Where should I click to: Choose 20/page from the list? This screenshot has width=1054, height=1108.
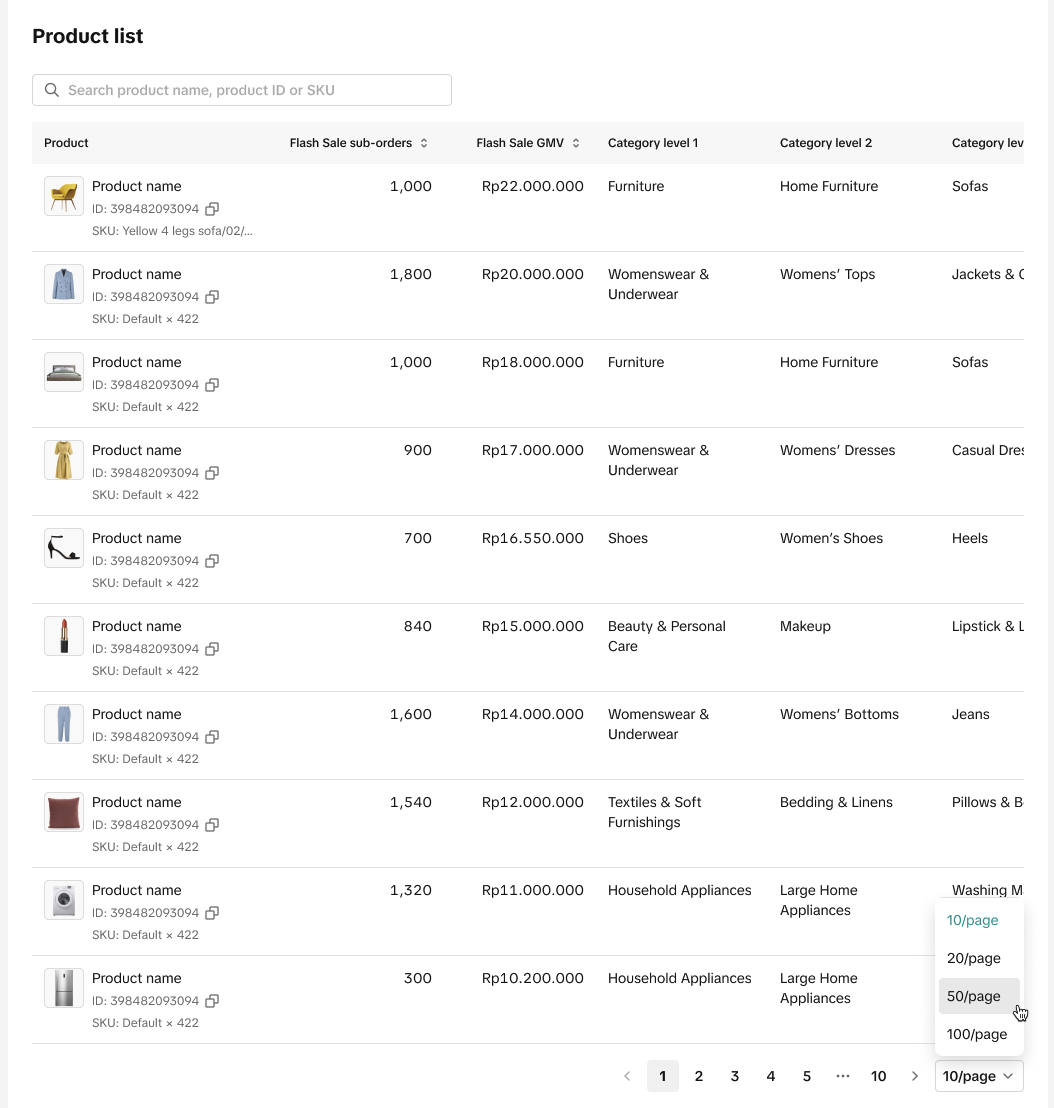point(973,958)
